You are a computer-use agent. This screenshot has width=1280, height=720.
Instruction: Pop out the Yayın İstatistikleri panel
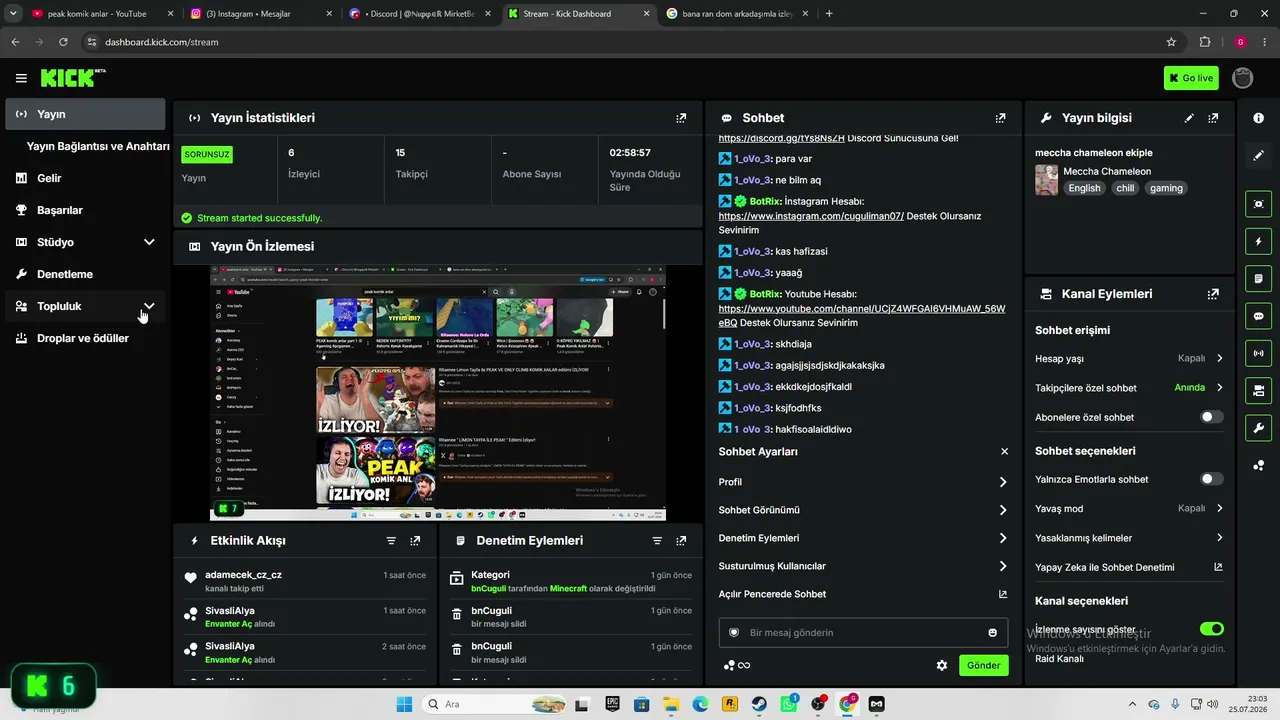(x=681, y=118)
